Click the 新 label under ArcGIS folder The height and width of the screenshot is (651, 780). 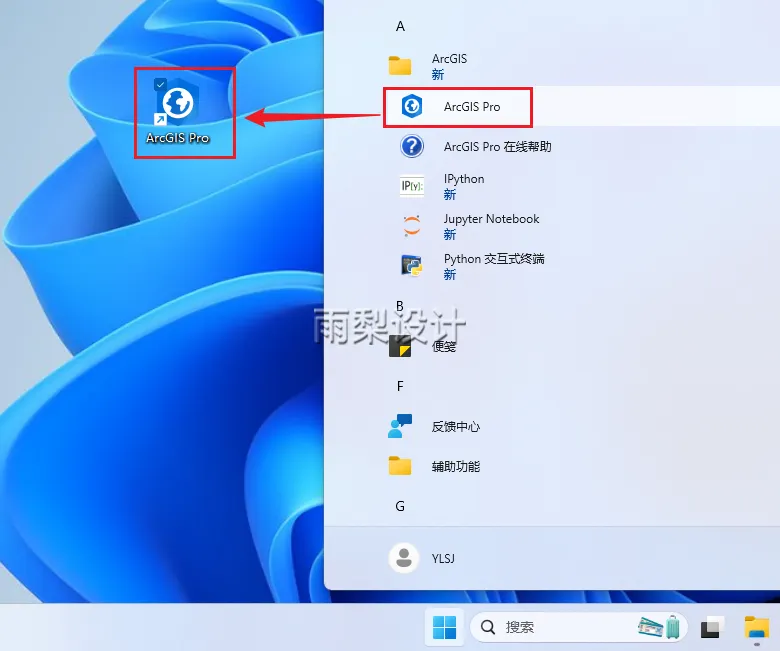coord(438,75)
